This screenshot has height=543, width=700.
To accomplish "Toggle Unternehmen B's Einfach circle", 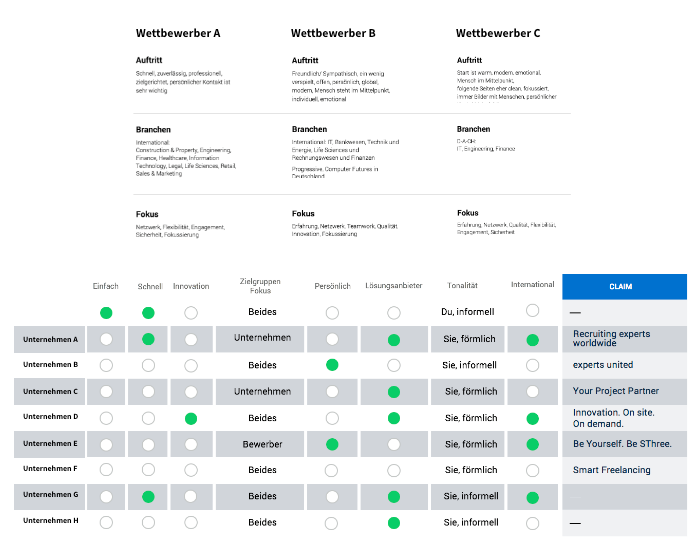I will click(106, 365).
